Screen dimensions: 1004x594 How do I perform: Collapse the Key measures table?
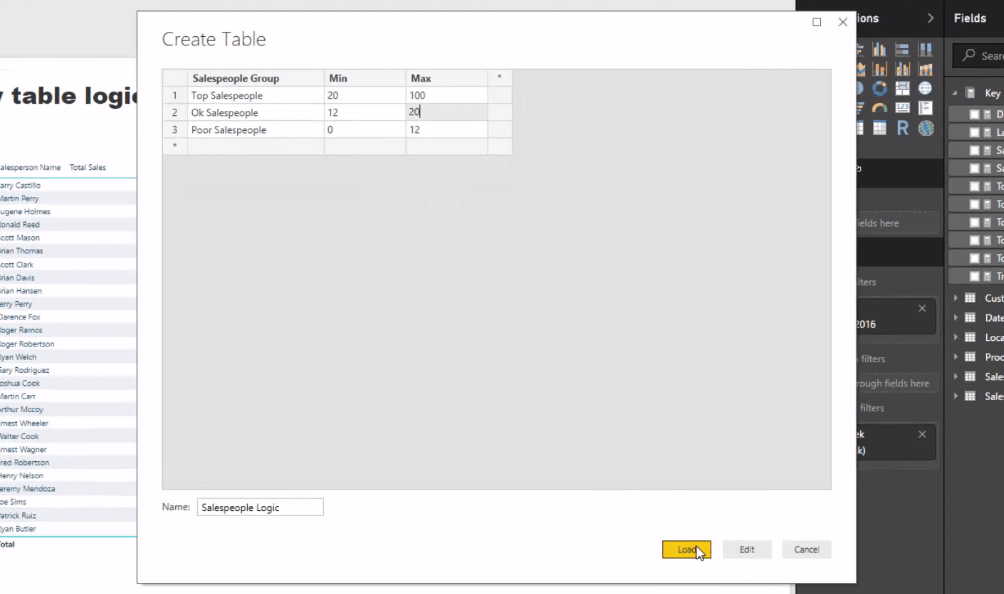[x=955, y=93]
